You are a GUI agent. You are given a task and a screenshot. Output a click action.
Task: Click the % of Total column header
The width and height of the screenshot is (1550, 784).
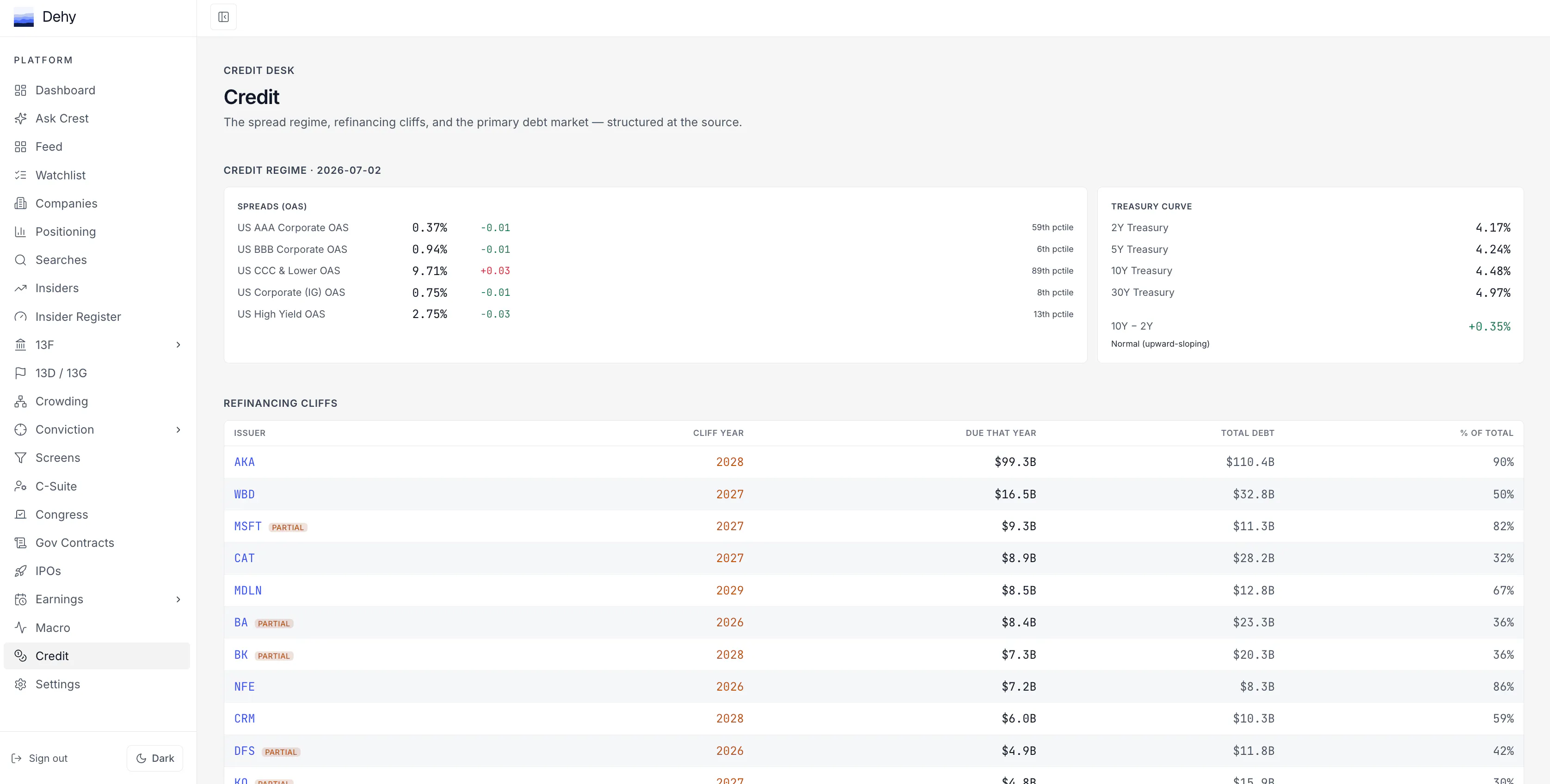(x=1486, y=433)
